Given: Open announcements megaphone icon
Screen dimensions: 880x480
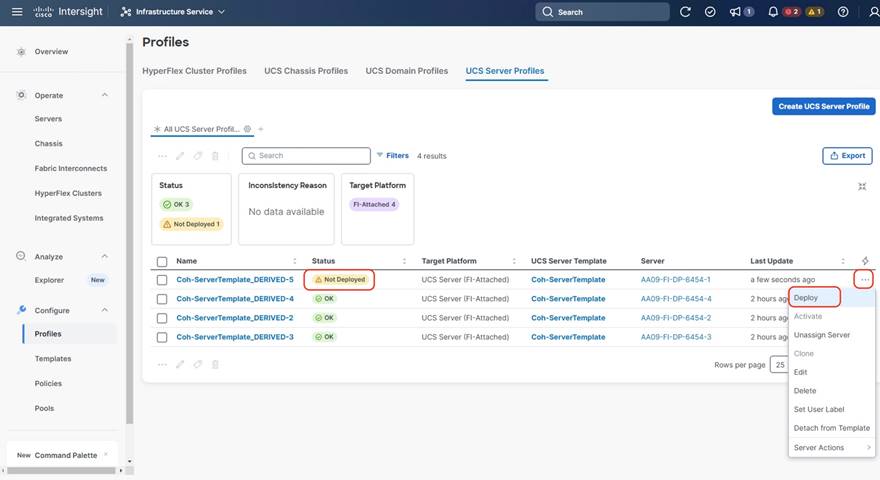Looking at the screenshot, I should (735, 12).
